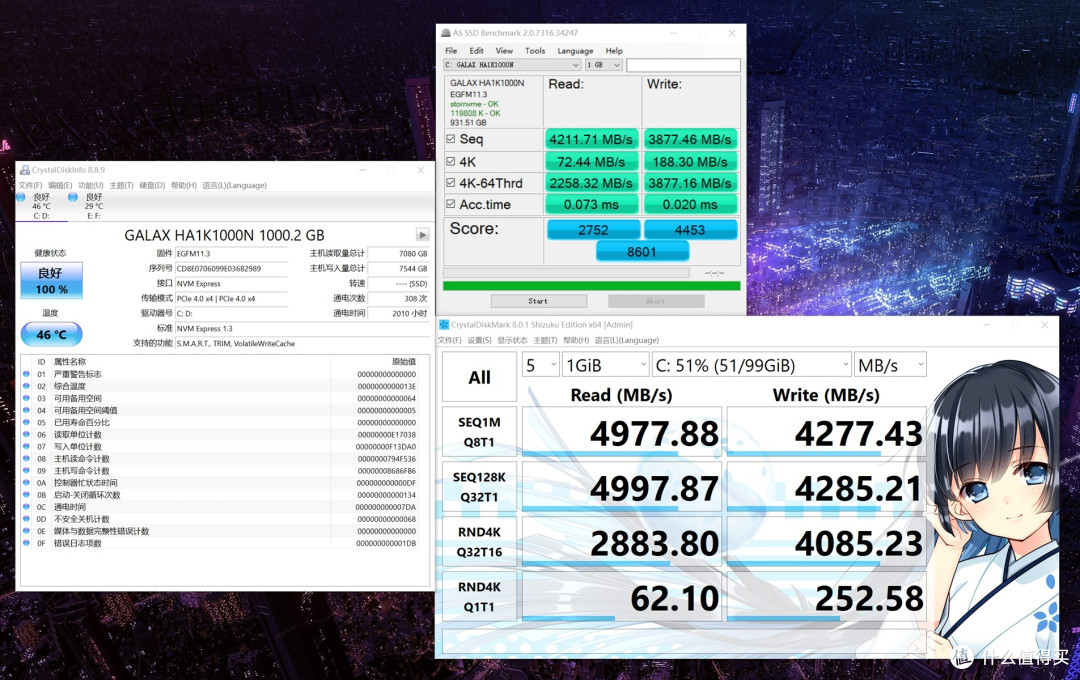Run the RND4K Q1T1 test
The width and height of the screenshot is (1080, 680).
(479, 597)
